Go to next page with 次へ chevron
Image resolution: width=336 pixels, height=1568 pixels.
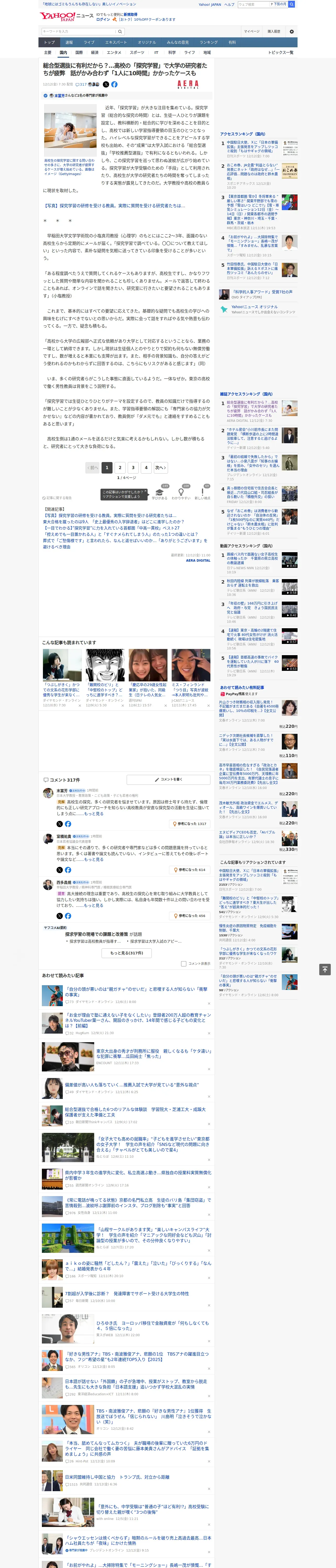160,468
